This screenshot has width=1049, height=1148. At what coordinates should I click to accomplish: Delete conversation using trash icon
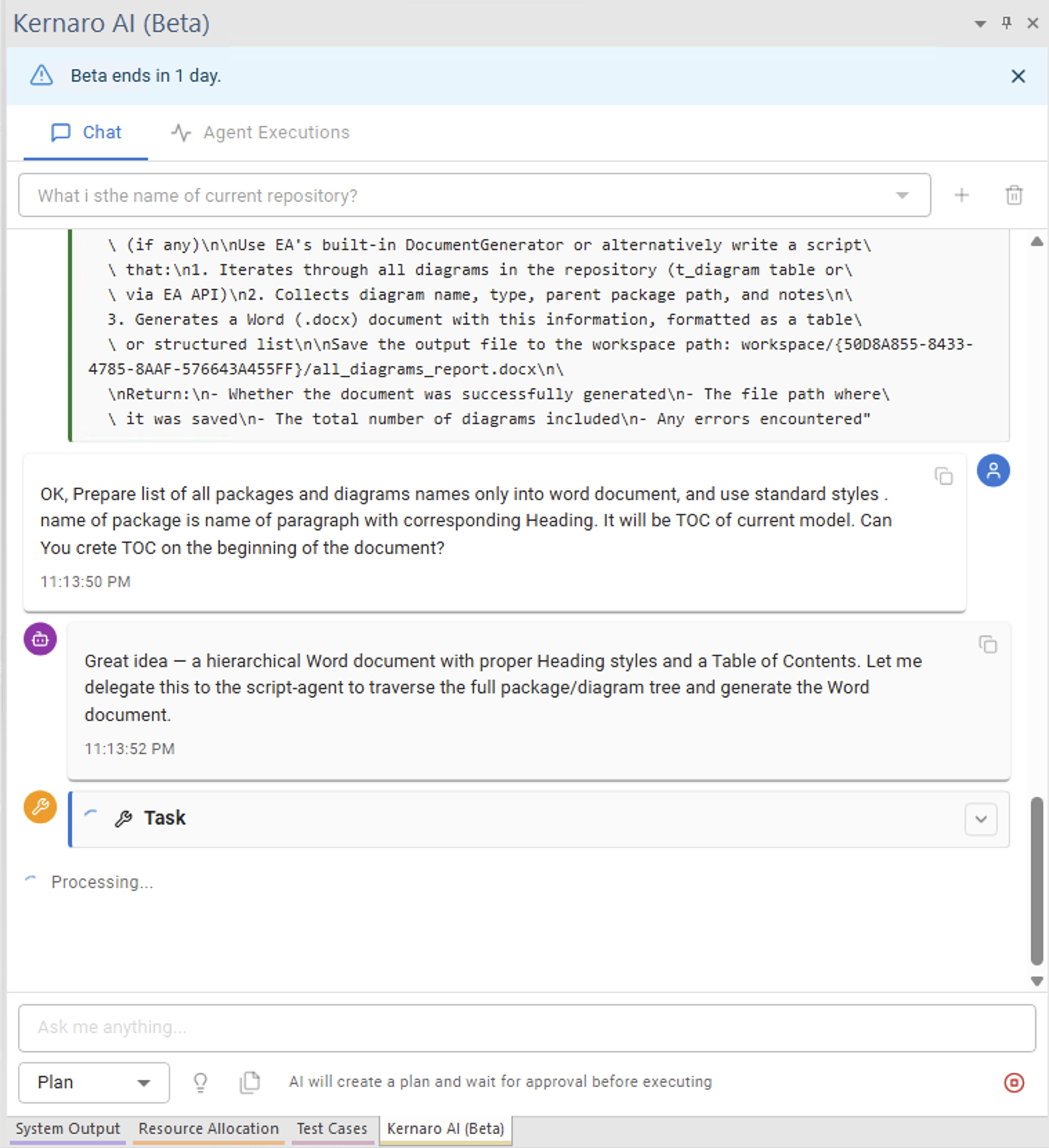pos(1014,195)
